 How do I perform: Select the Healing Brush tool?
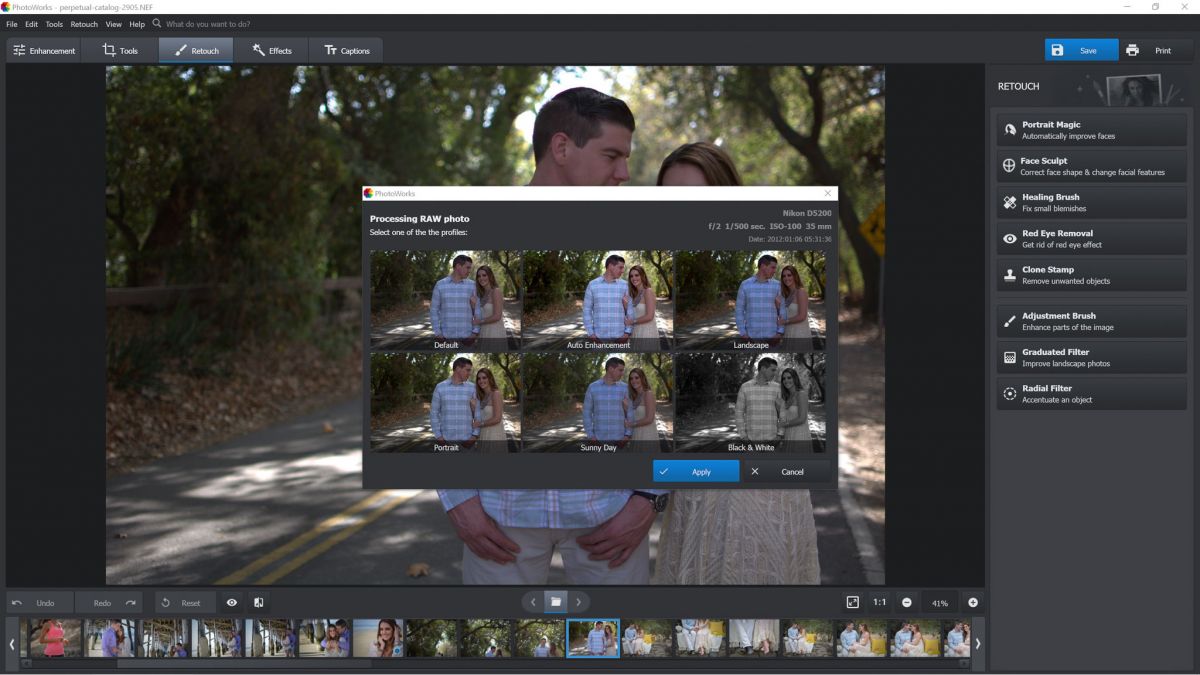pos(1090,202)
